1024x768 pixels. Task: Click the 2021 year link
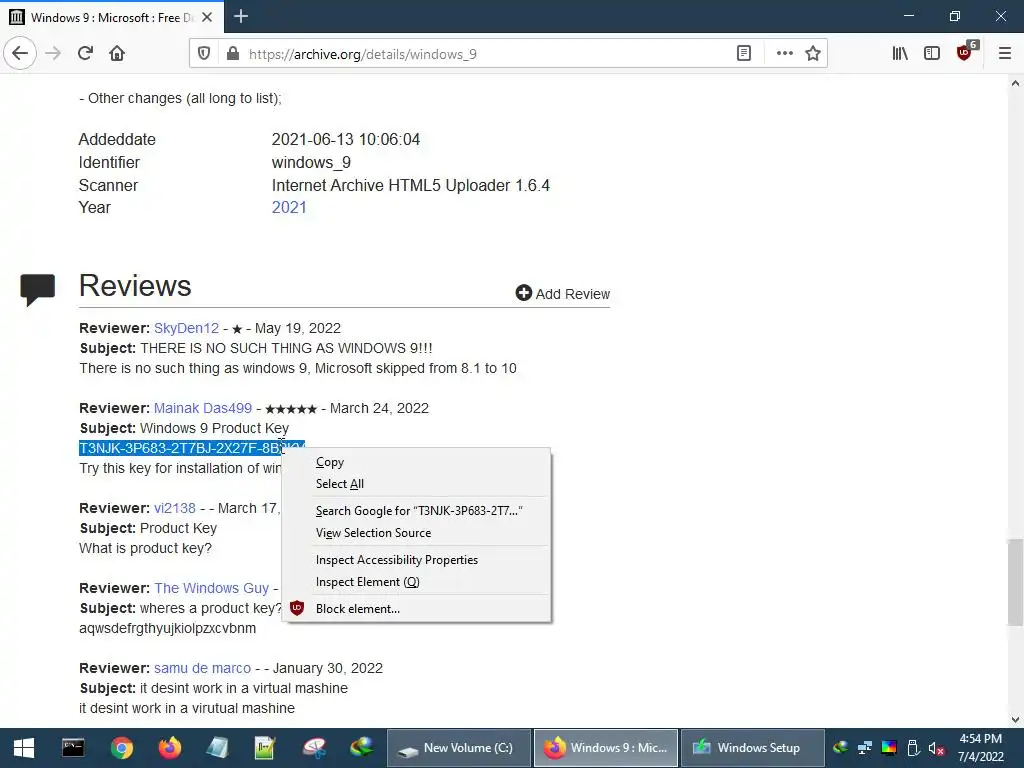289,208
